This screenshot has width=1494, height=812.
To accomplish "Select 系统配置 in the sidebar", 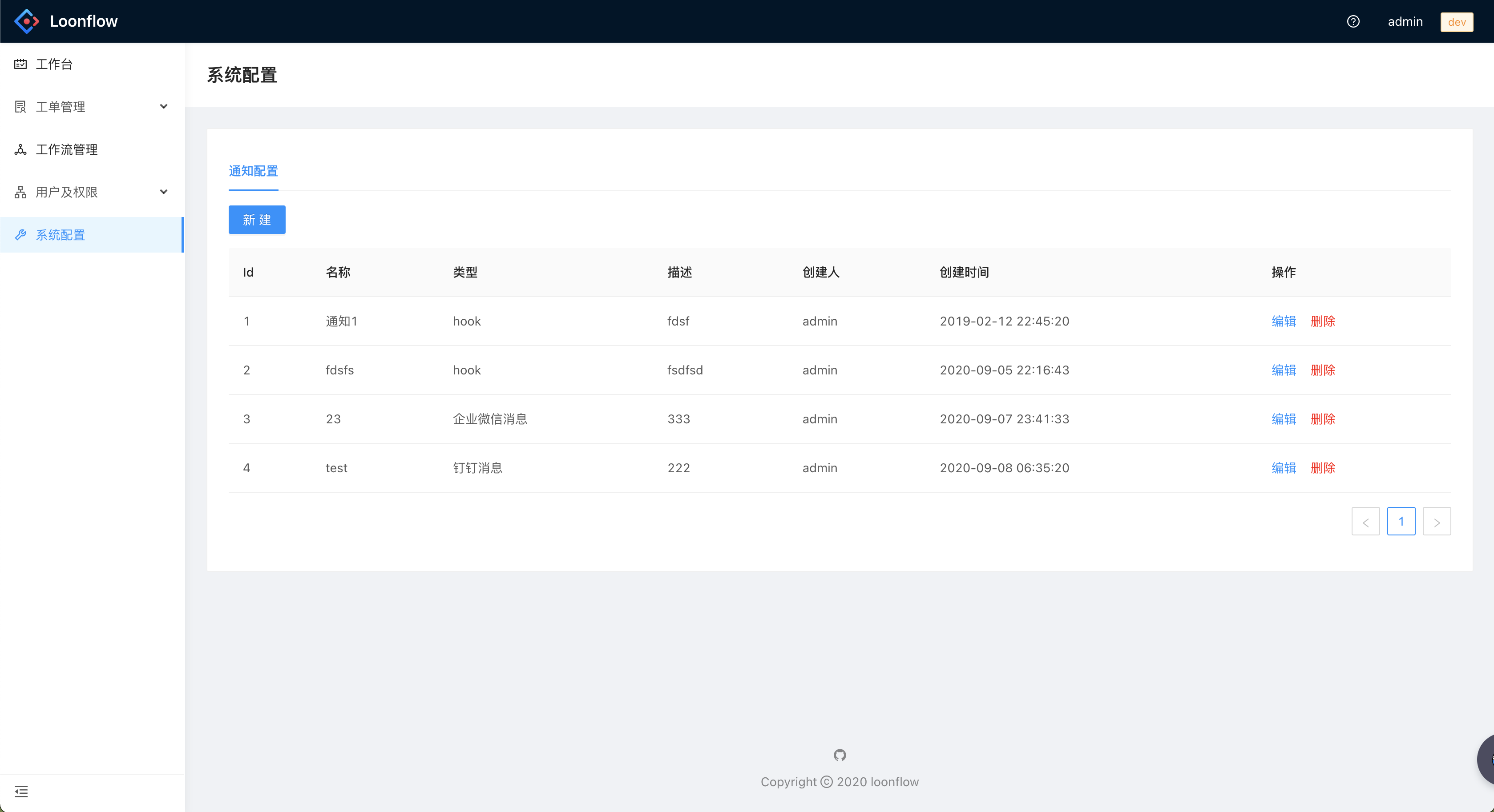I will click(x=92, y=235).
